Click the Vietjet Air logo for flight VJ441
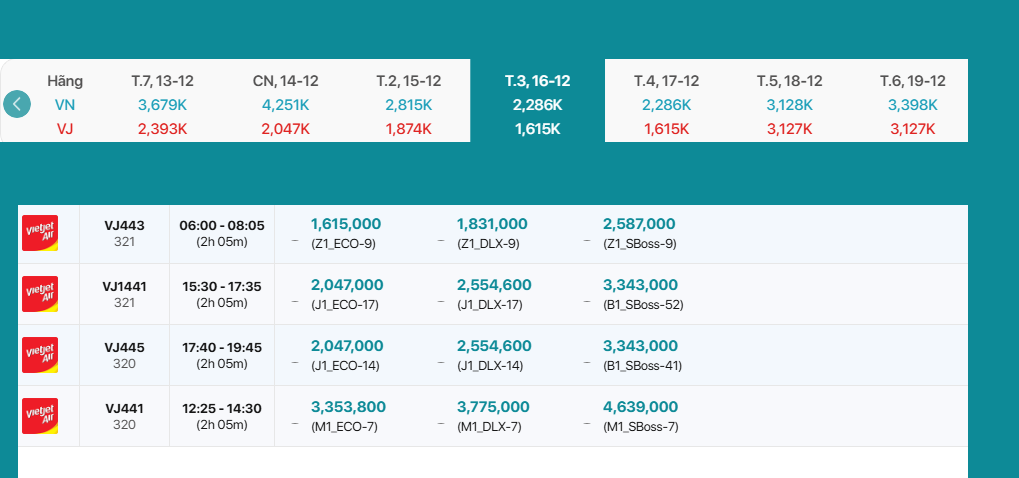1019x478 pixels. [40, 416]
